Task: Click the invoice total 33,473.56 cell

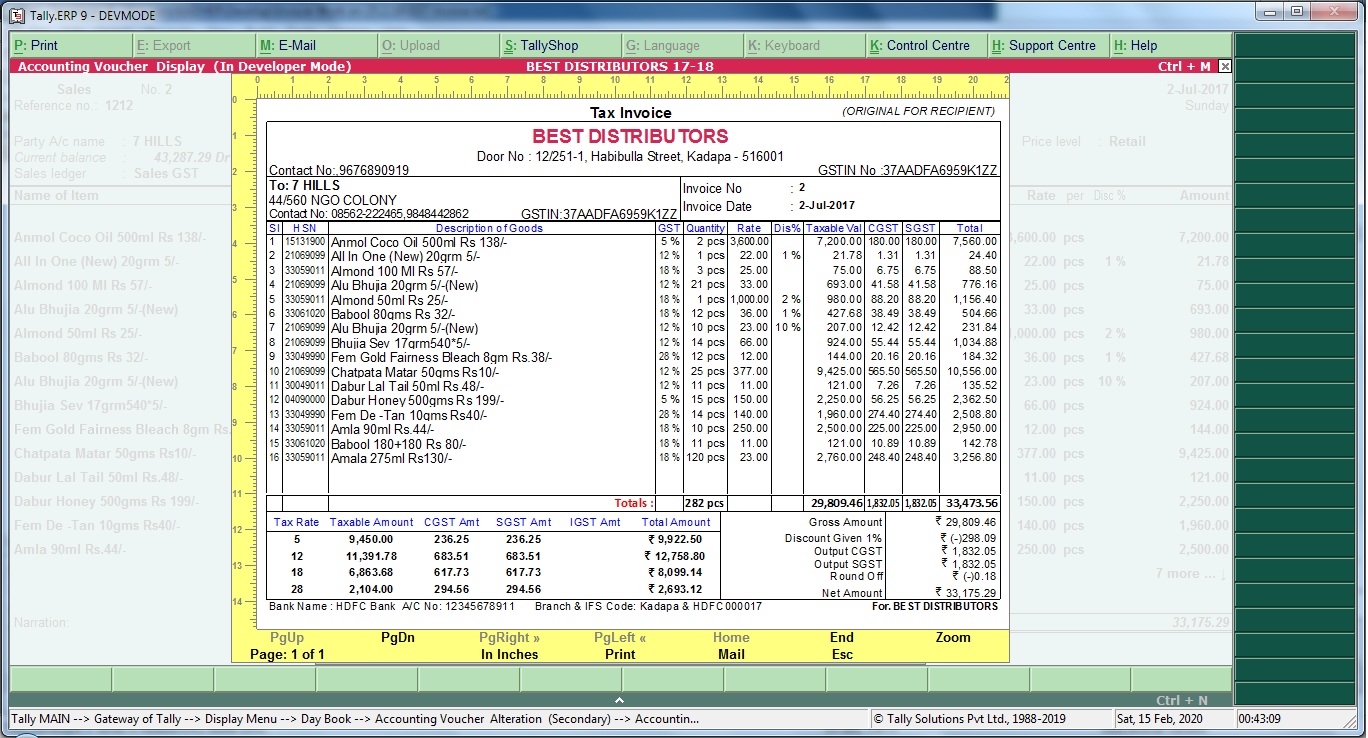Action: pos(969,503)
